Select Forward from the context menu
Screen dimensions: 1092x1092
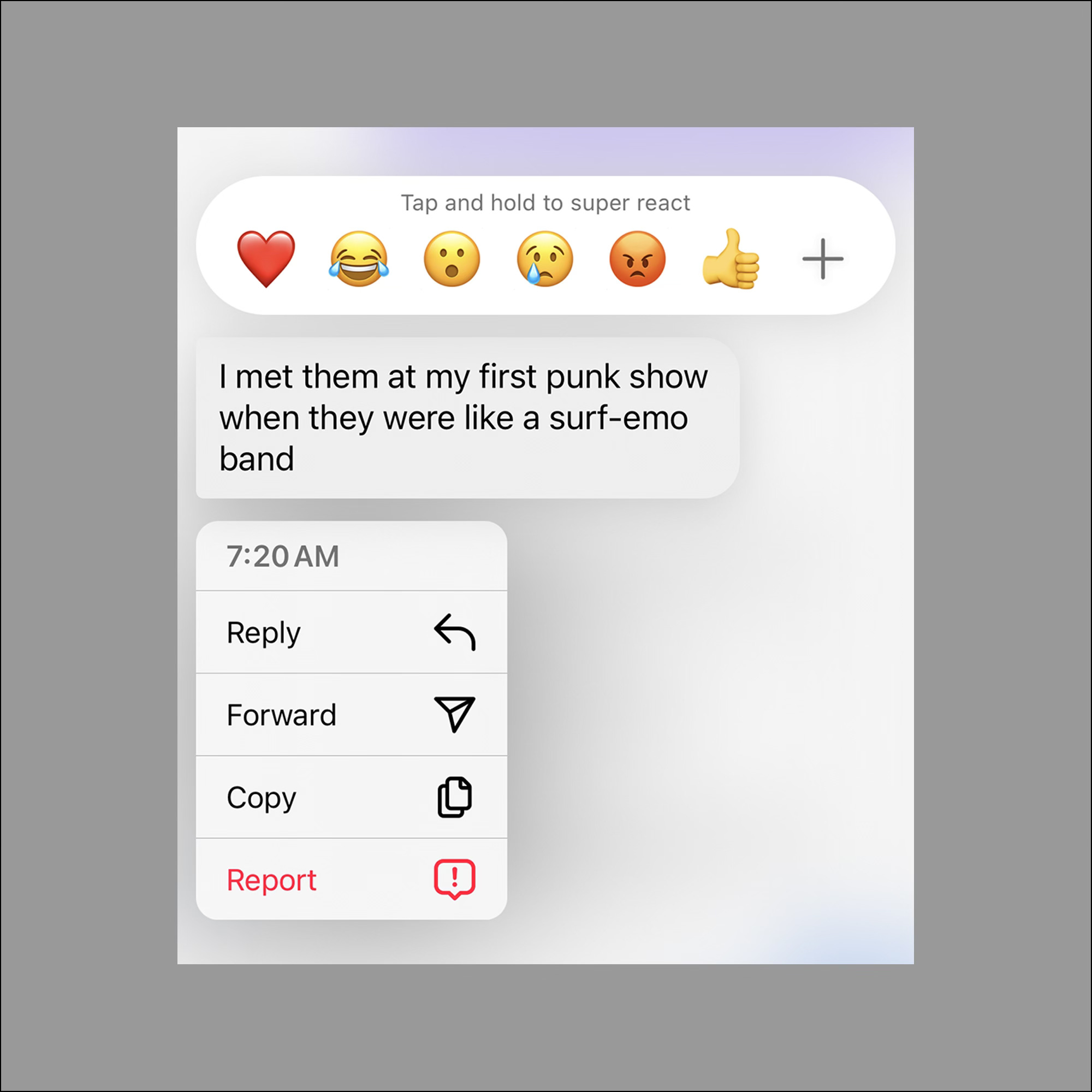click(x=351, y=714)
